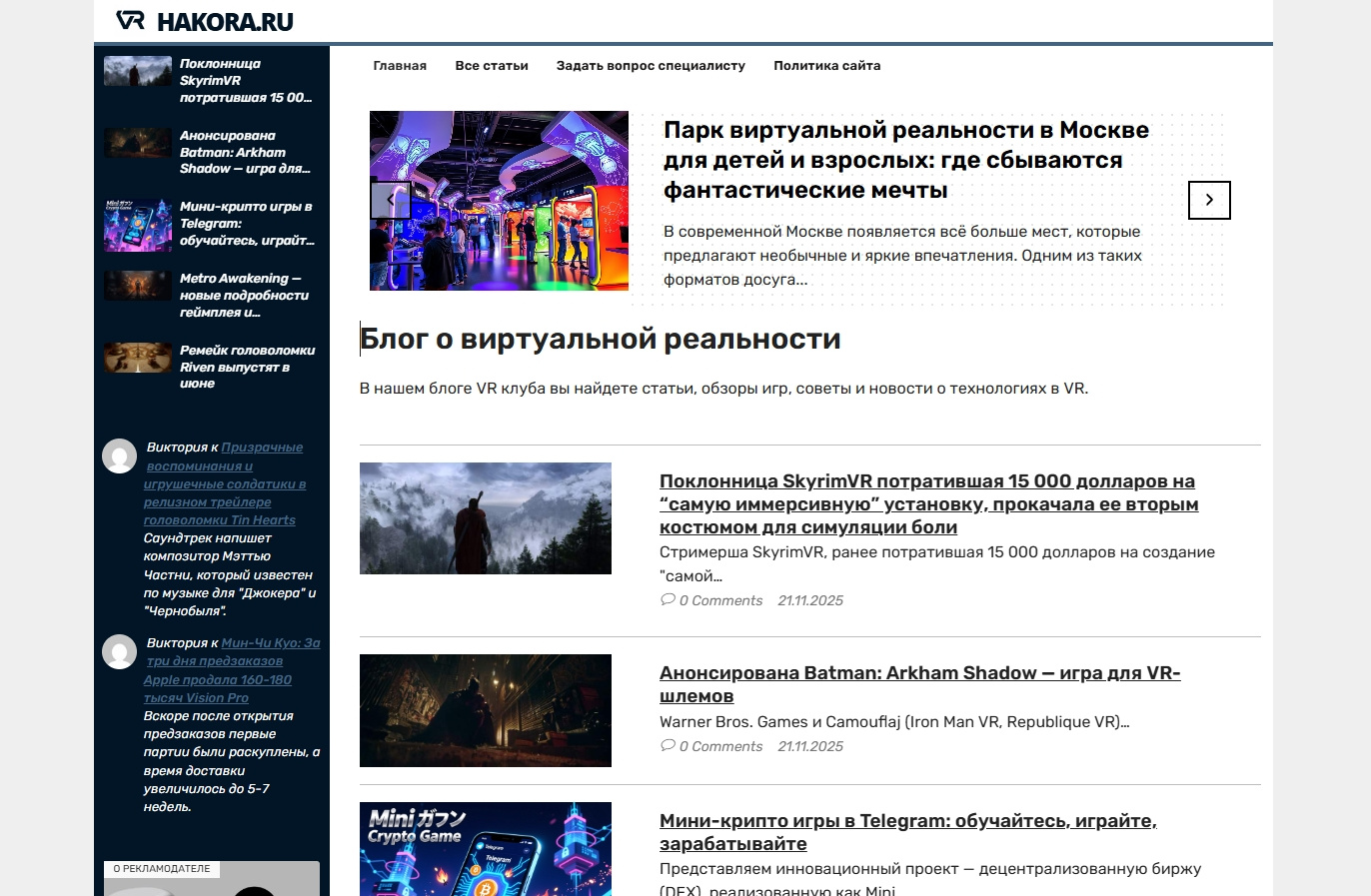Go to the Главная menu item

coord(400,66)
